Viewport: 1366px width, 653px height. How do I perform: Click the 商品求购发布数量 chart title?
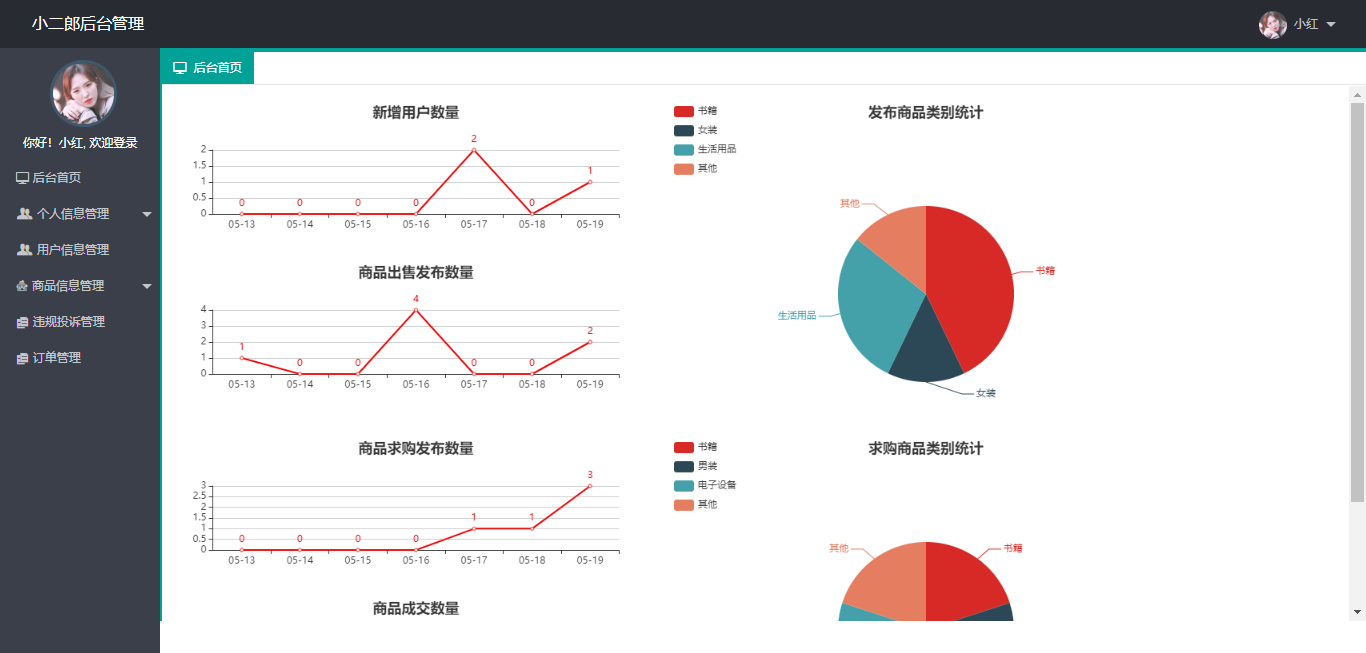(x=416, y=449)
